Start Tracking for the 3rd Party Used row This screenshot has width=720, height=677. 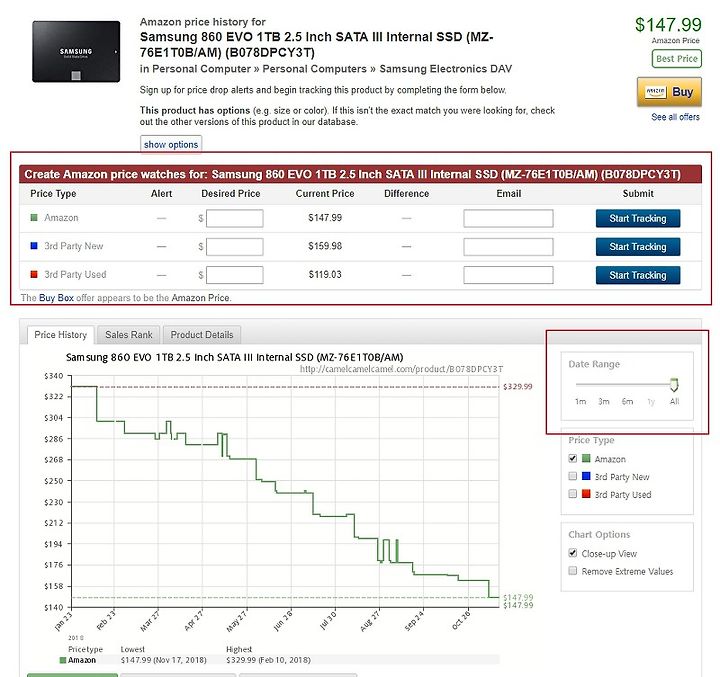click(x=637, y=276)
